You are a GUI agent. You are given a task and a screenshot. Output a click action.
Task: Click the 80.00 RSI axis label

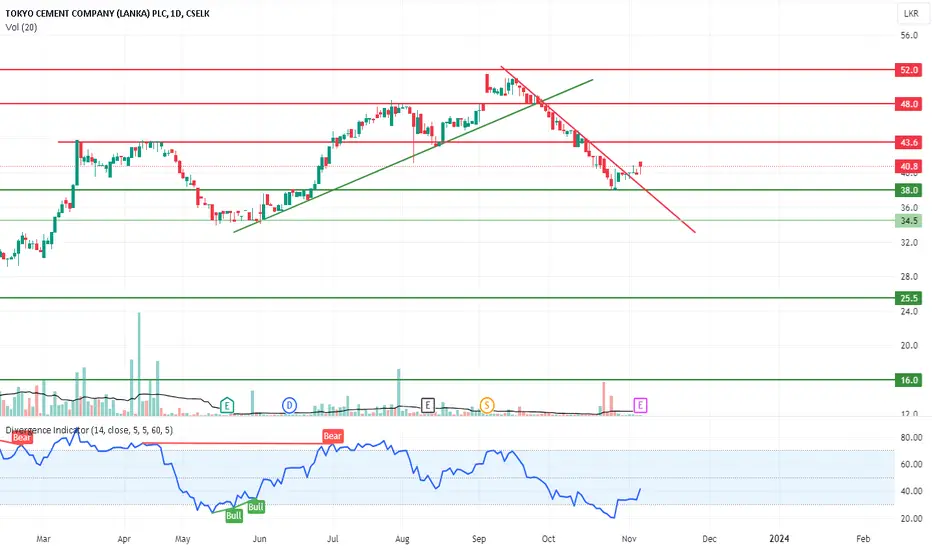[x=911, y=438]
